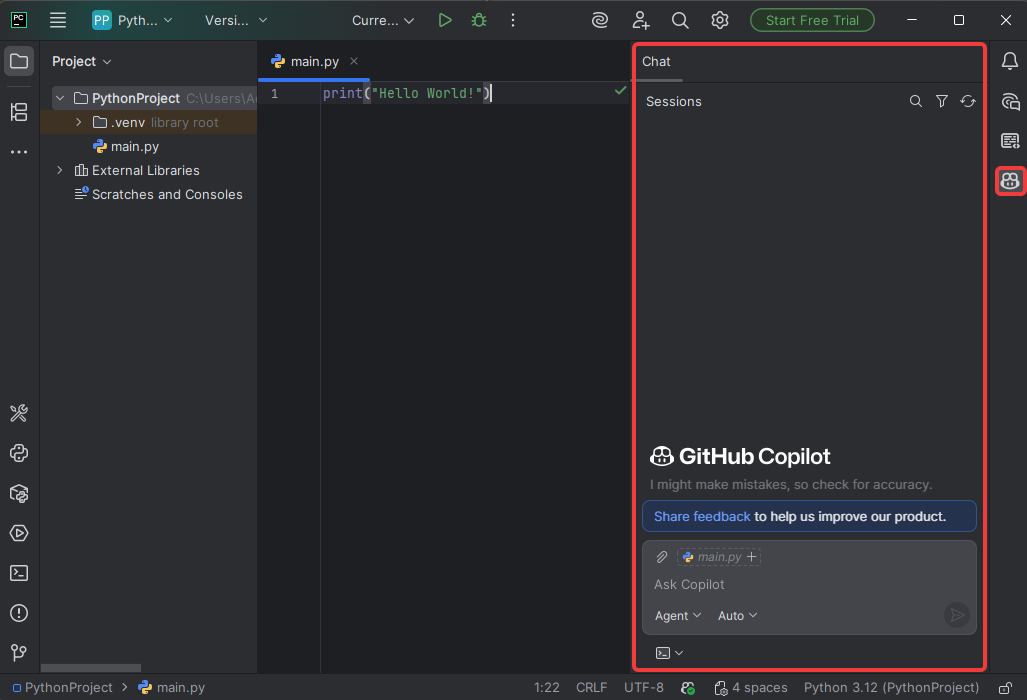Expand the .venv folder
The image size is (1027, 700).
click(79, 122)
